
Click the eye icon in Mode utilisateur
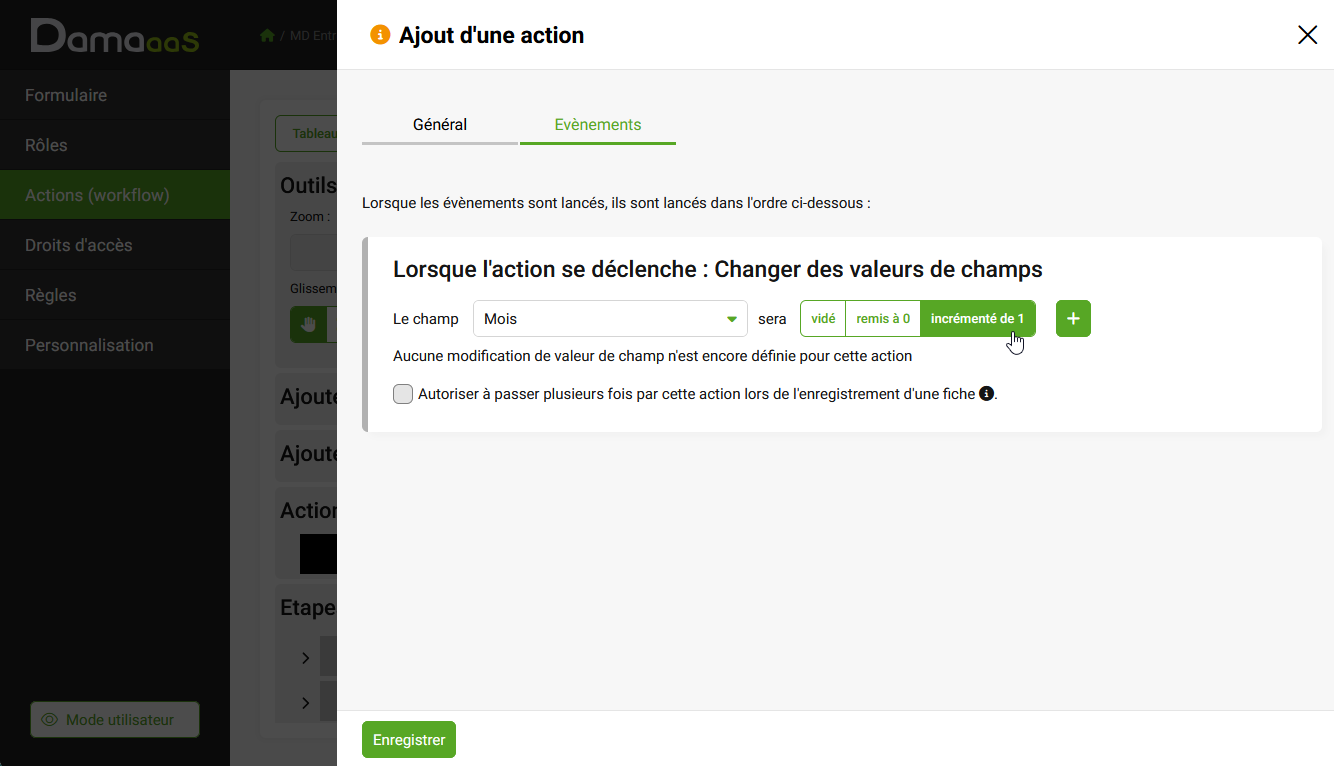coord(49,720)
